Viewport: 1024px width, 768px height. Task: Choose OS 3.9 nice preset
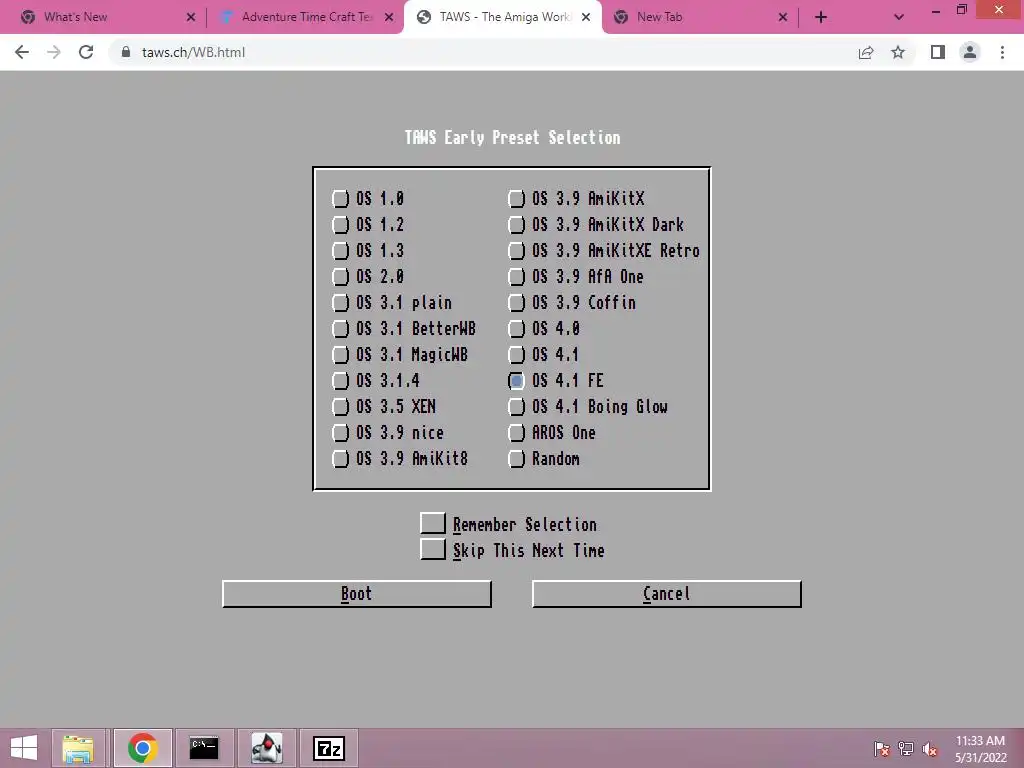click(340, 433)
